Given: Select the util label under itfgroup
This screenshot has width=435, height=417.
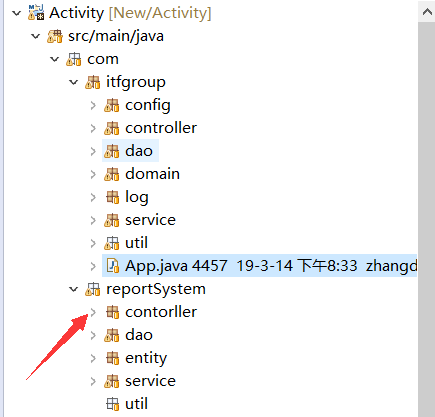Looking at the screenshot, I should 136,243.
